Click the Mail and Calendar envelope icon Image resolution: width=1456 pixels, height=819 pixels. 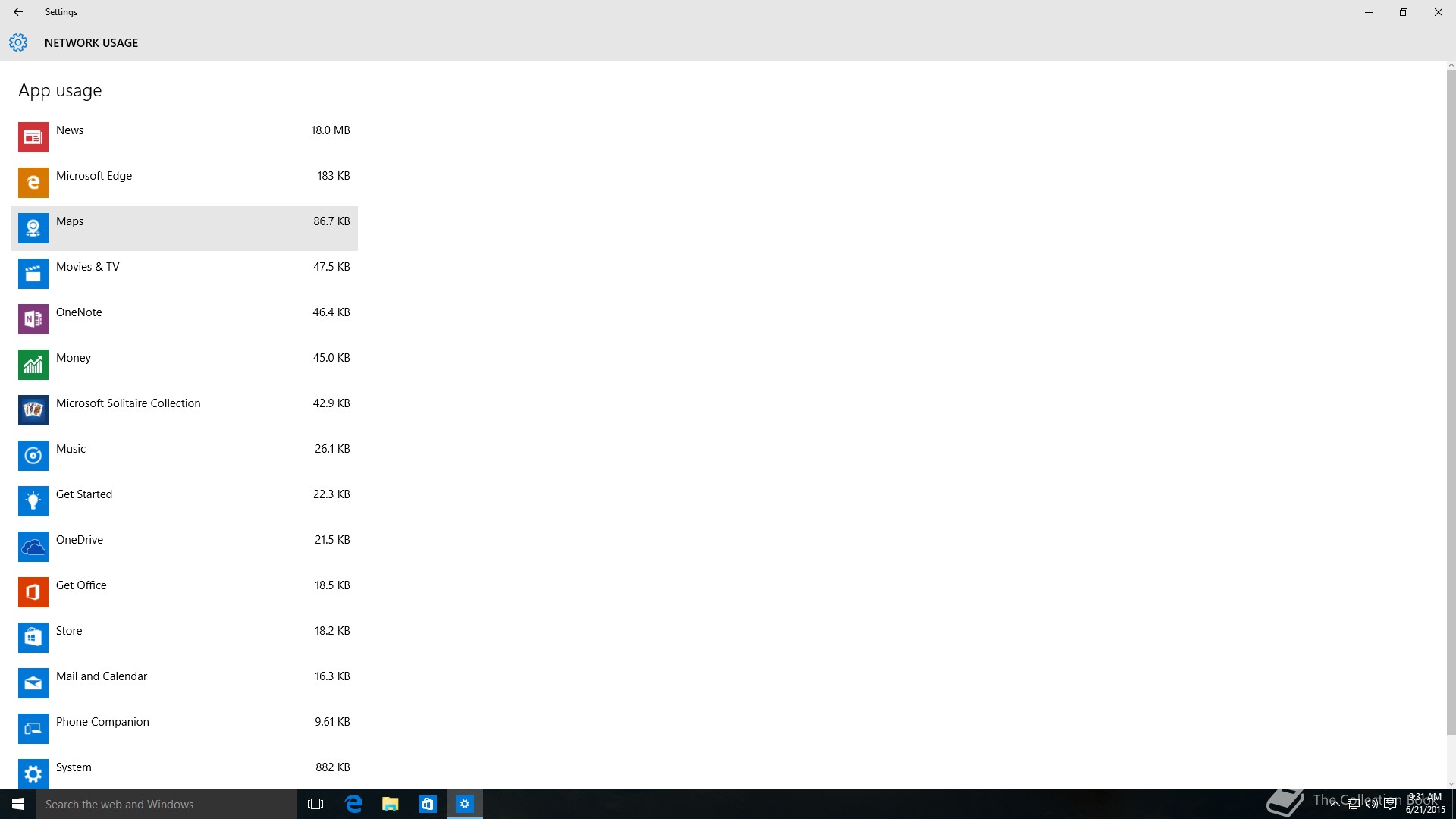(x=33, y=683)
